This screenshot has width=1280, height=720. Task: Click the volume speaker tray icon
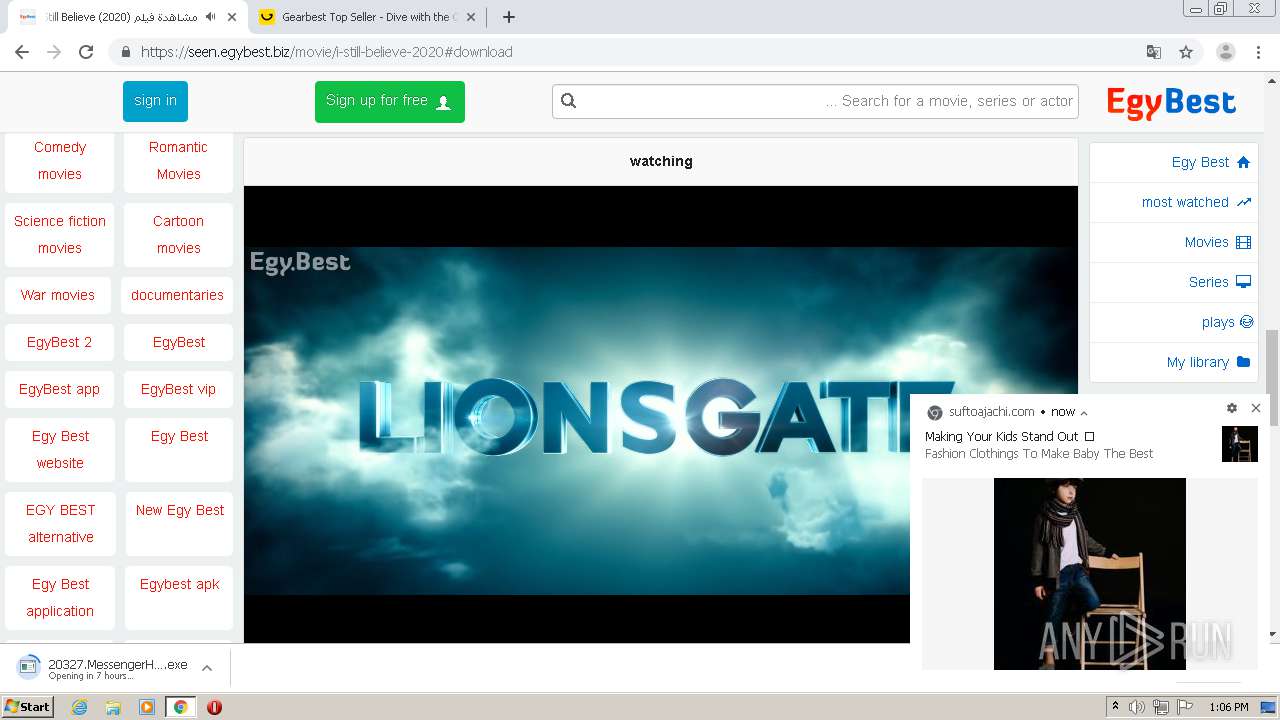coord(1136,707)
